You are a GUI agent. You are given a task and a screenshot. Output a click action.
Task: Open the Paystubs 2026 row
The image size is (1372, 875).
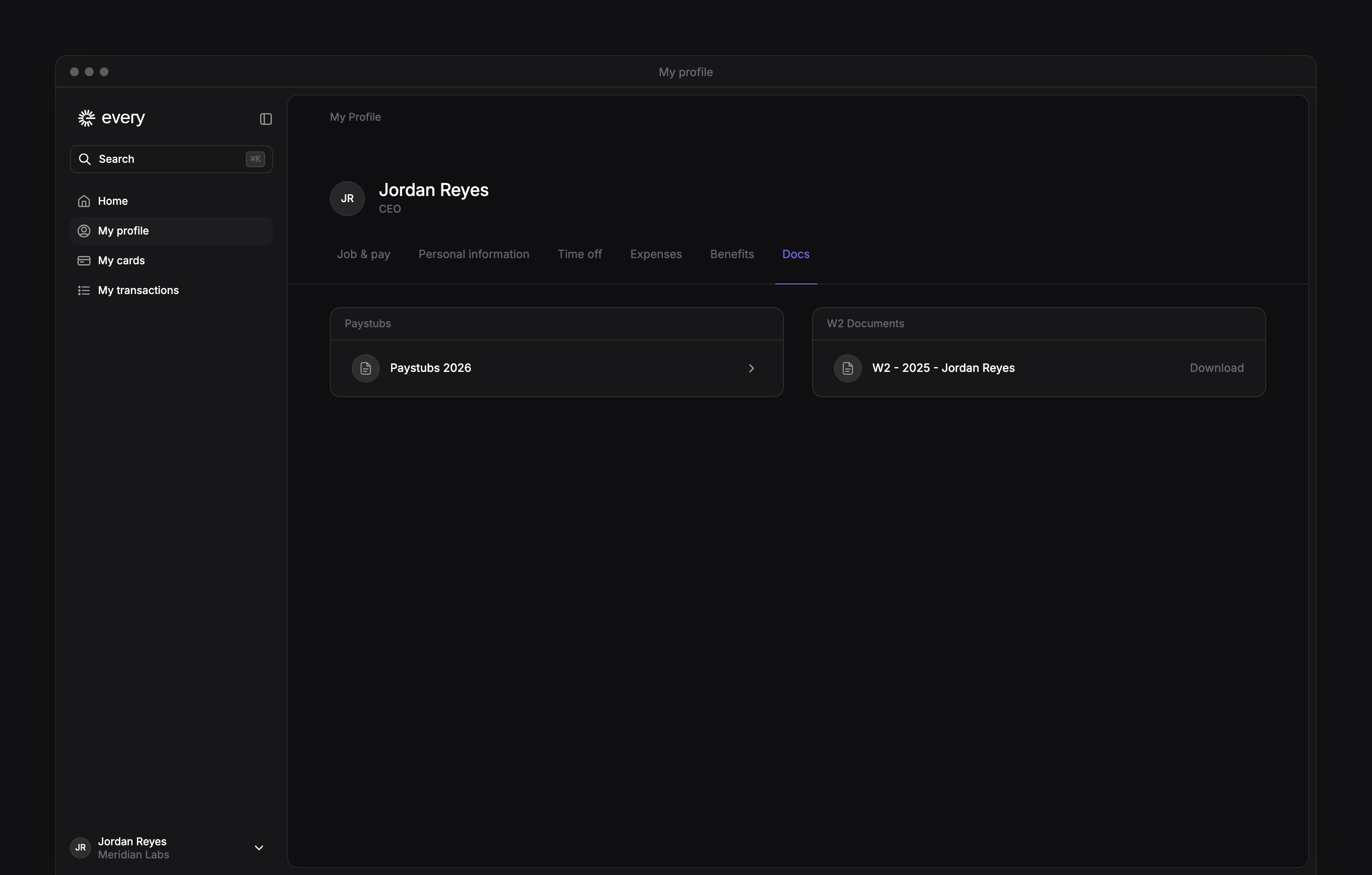556,368
